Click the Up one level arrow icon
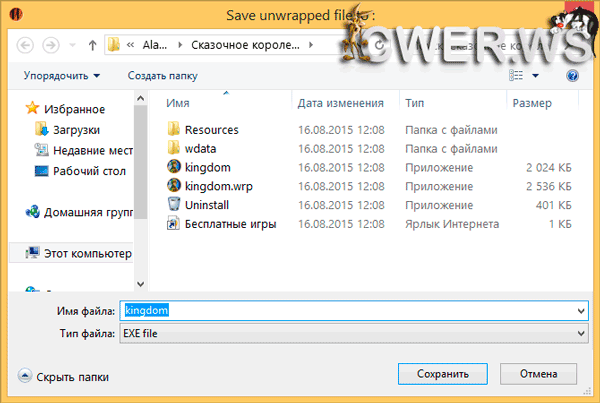Screen dimensions: 600x403 (92, 45)
